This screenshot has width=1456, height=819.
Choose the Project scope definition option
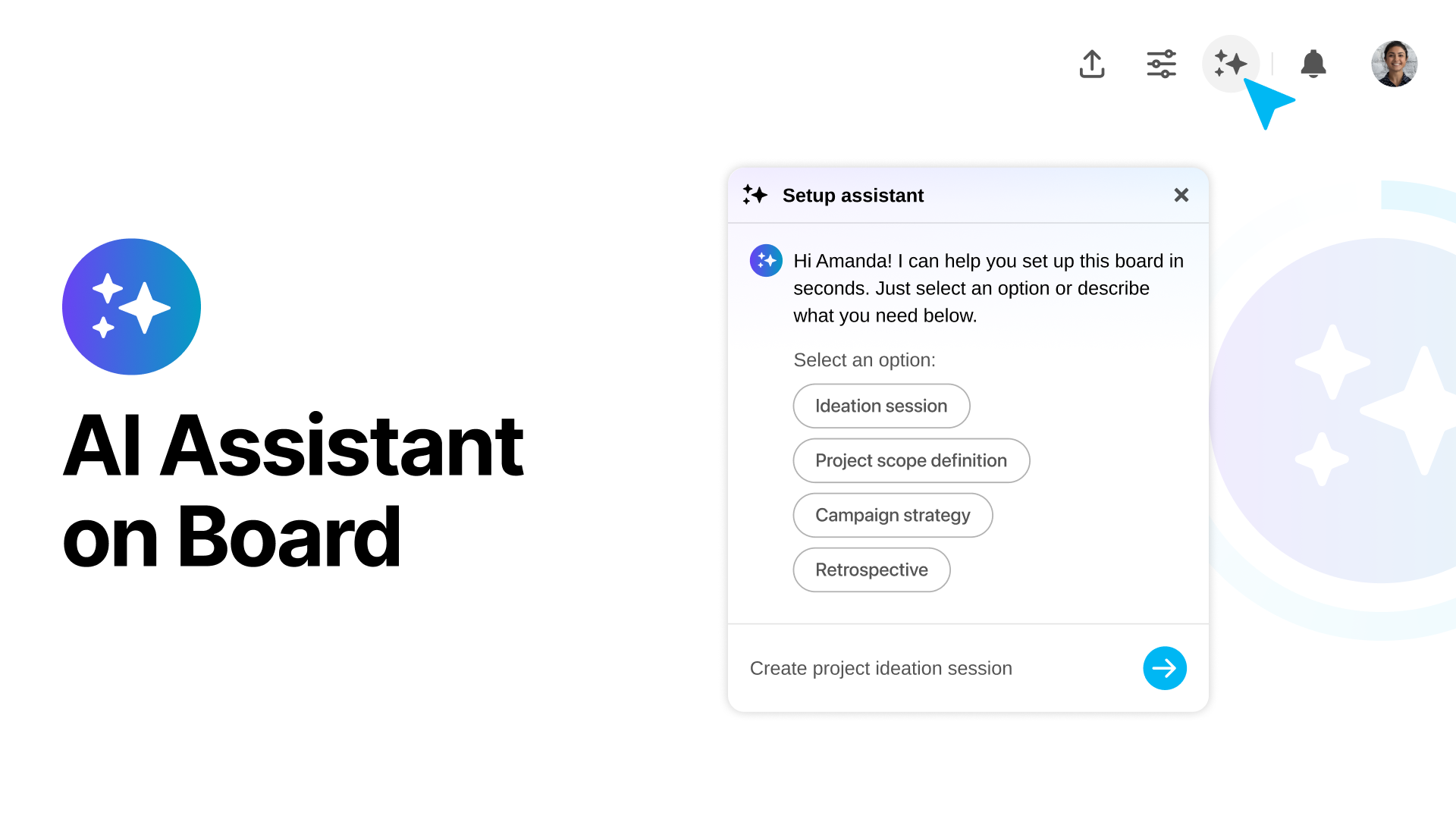(911, 460)
